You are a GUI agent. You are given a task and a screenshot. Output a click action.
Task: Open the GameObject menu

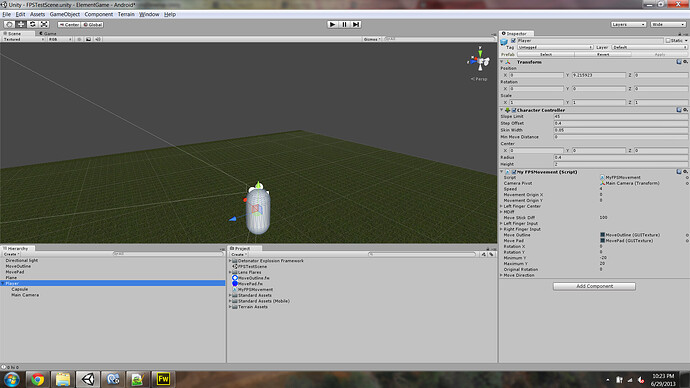(65, 14)
